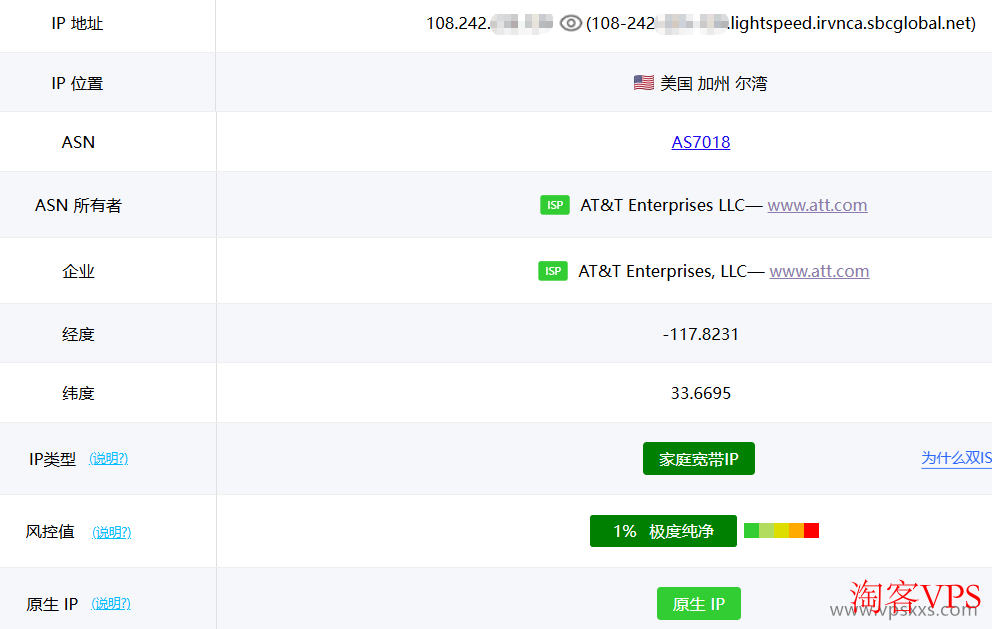
Task: Click the 1% 极度纯净 risk badge
Action: coord(663,531)
